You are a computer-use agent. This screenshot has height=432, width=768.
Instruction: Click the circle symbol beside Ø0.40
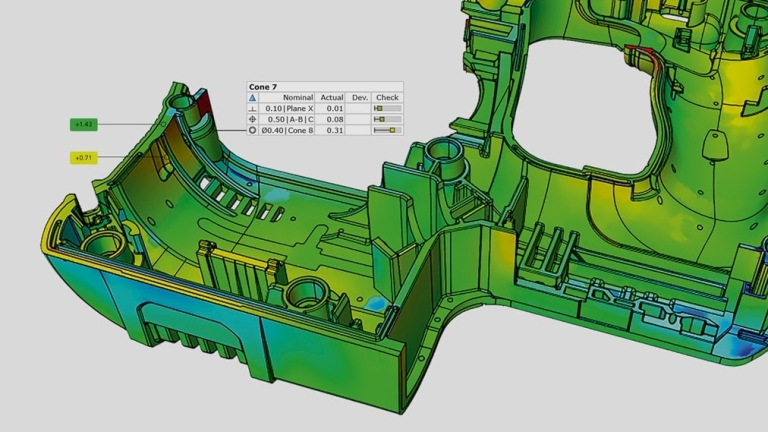(x=252, y=130)
